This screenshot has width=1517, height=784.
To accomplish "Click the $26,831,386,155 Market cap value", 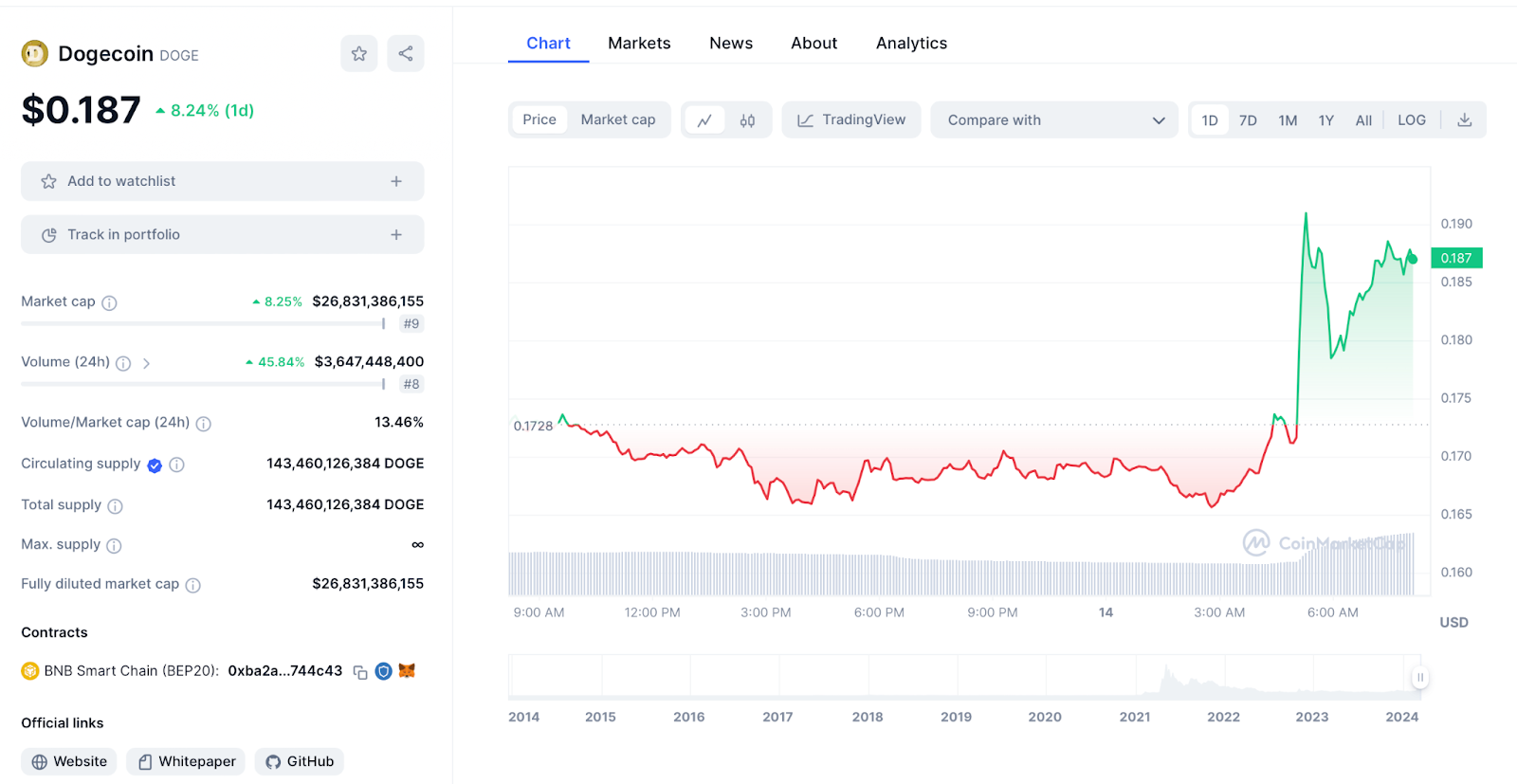I will point(368,301).
